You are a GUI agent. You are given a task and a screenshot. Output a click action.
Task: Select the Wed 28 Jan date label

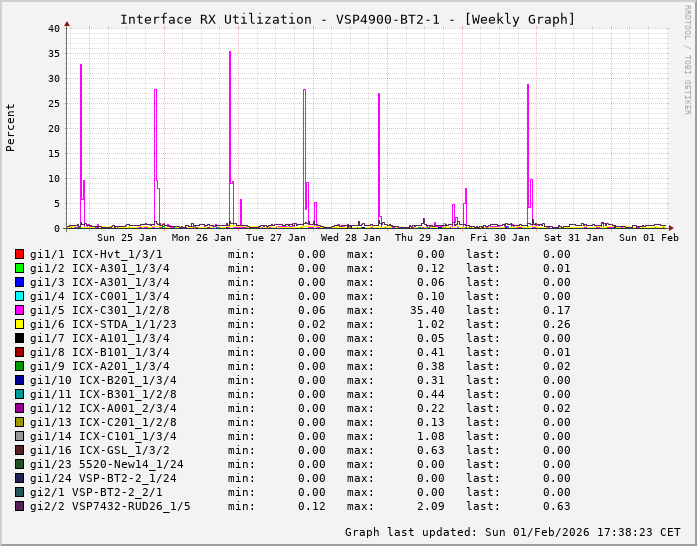pyautogui.click(x=350, y=238)
